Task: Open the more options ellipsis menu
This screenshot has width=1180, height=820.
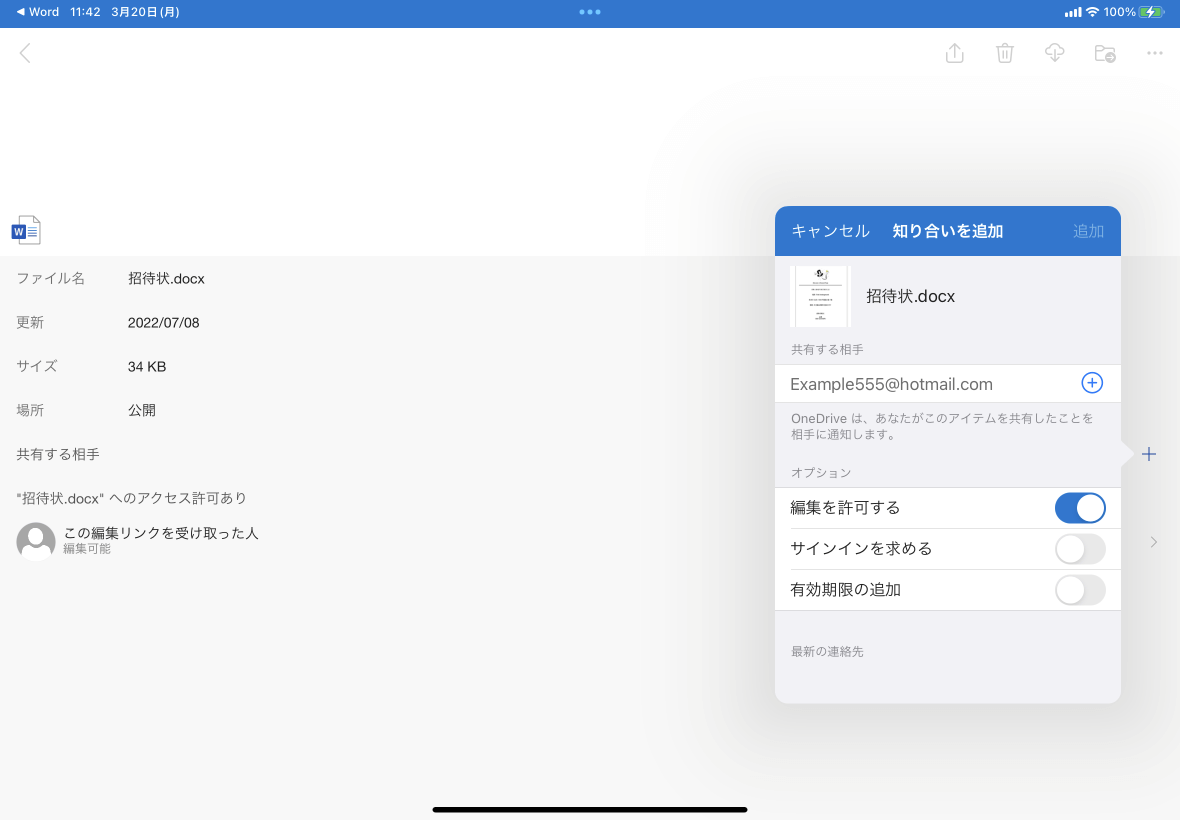Action: coord(1154,53)
